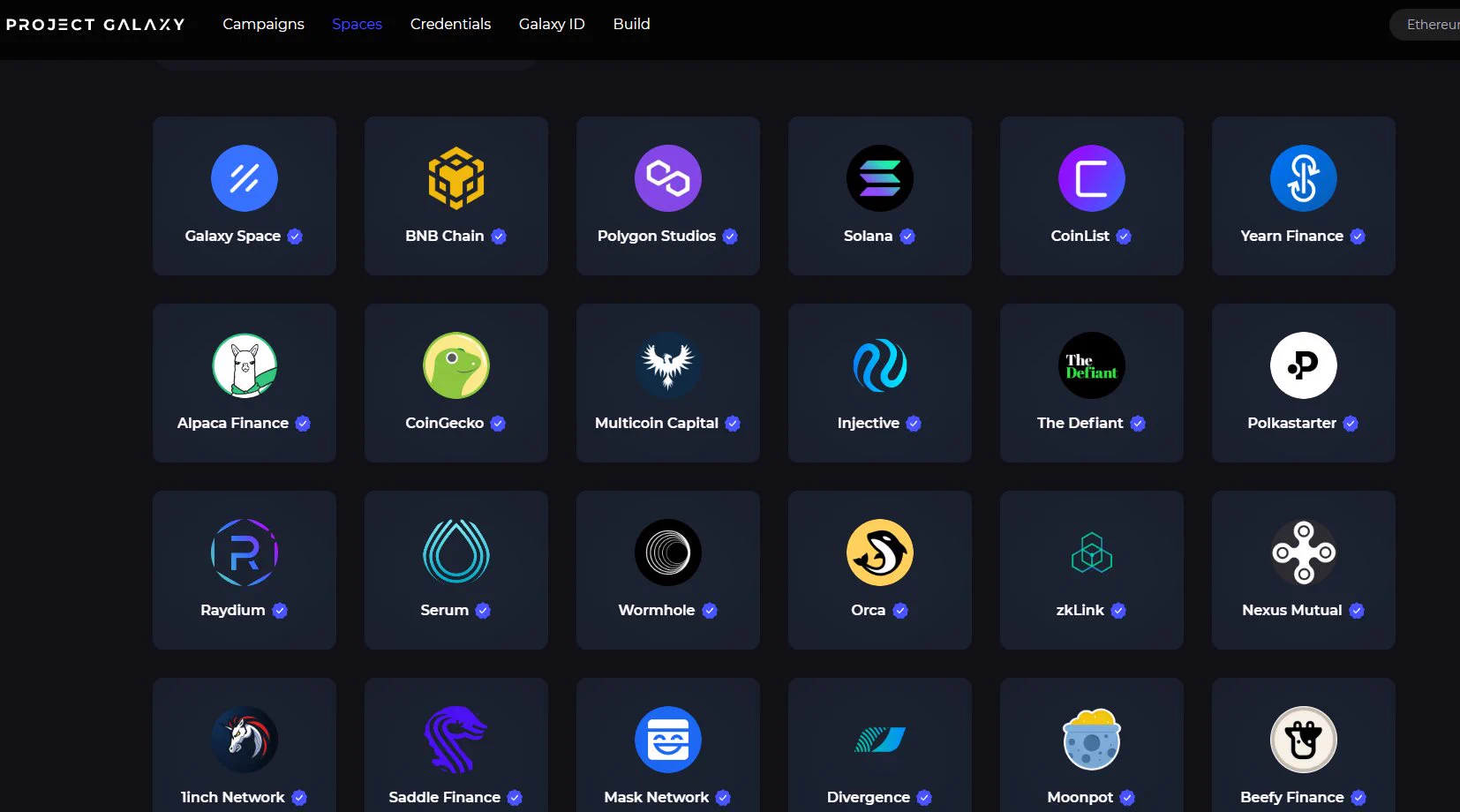This screenshot has width=1460, height=812.
Task: Open the Galaxy ID tab
Action: pyautogui.click(x=552, y=24)
